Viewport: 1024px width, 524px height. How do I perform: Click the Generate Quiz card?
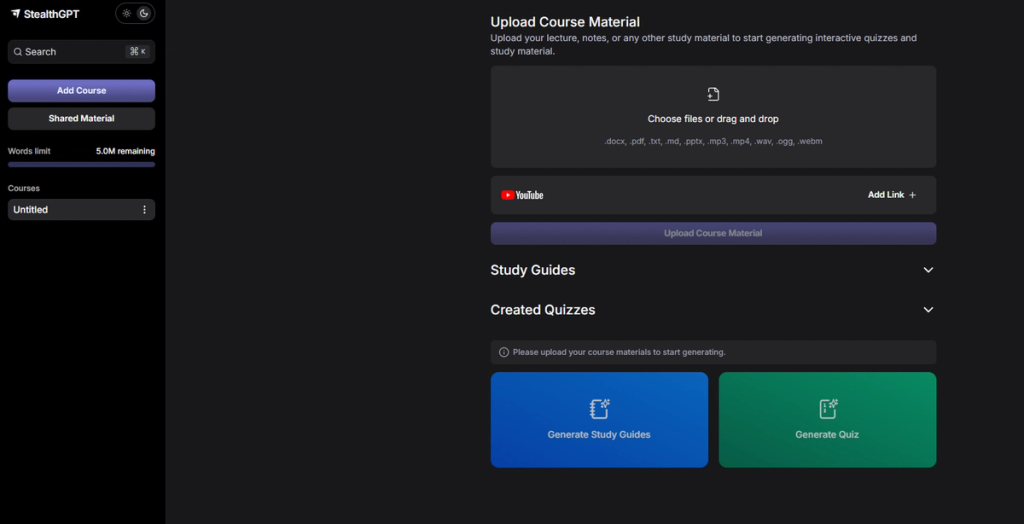(827, 420)
